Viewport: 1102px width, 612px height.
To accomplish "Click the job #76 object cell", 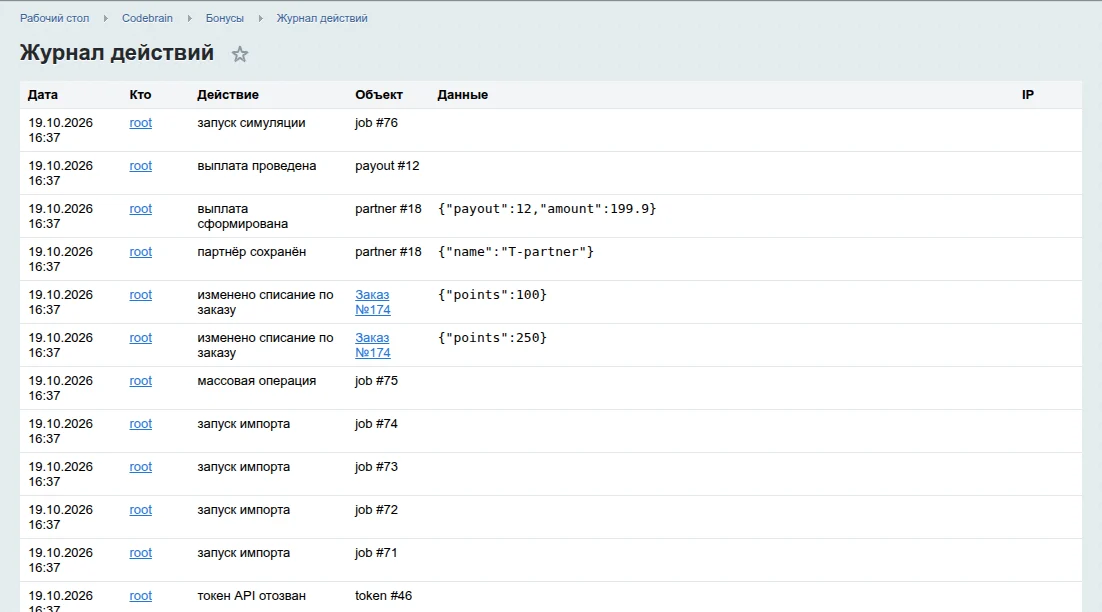I will coord(376,123).
